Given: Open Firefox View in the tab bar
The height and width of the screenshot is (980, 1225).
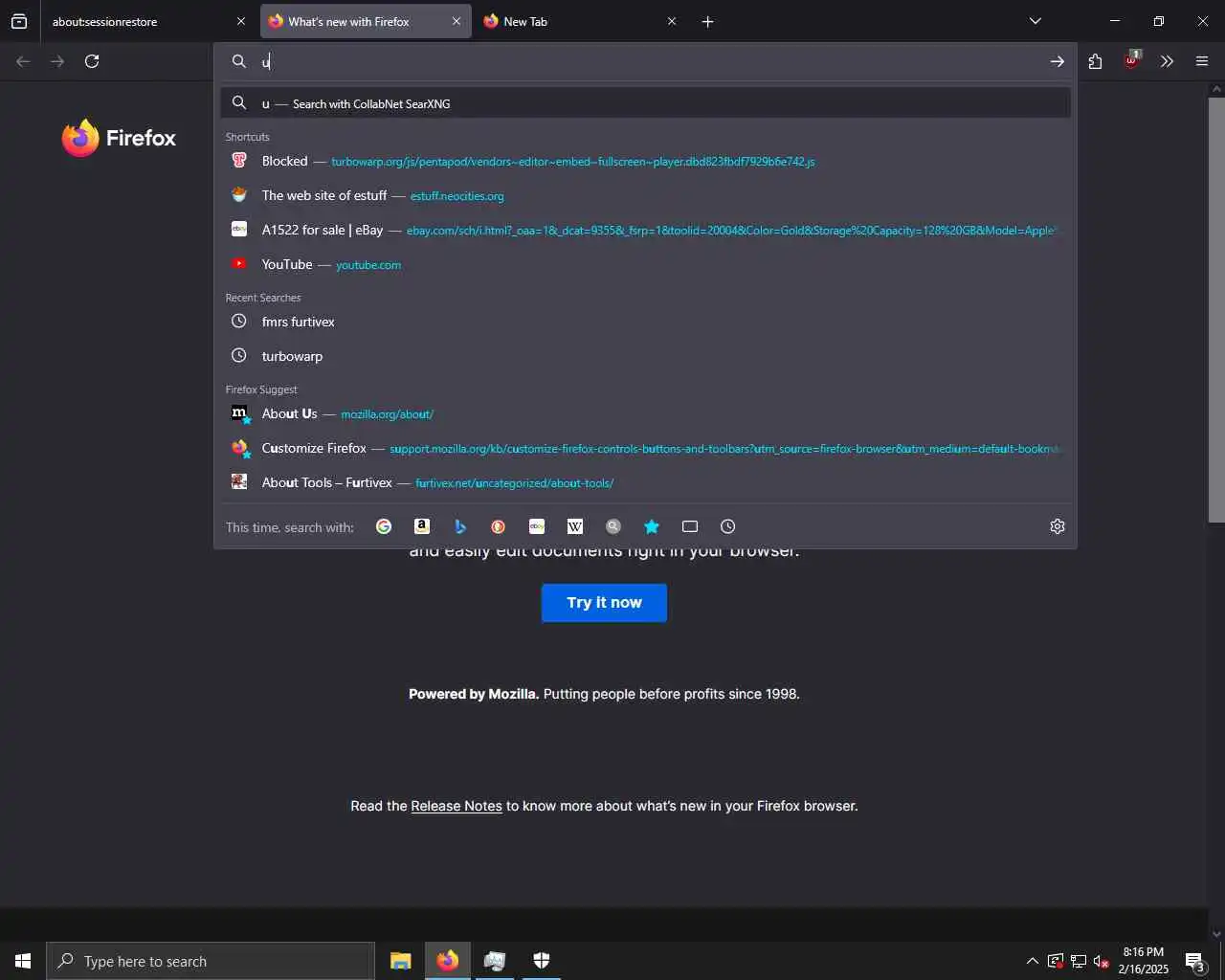Looking at the screenshot, I should [19, 21].
